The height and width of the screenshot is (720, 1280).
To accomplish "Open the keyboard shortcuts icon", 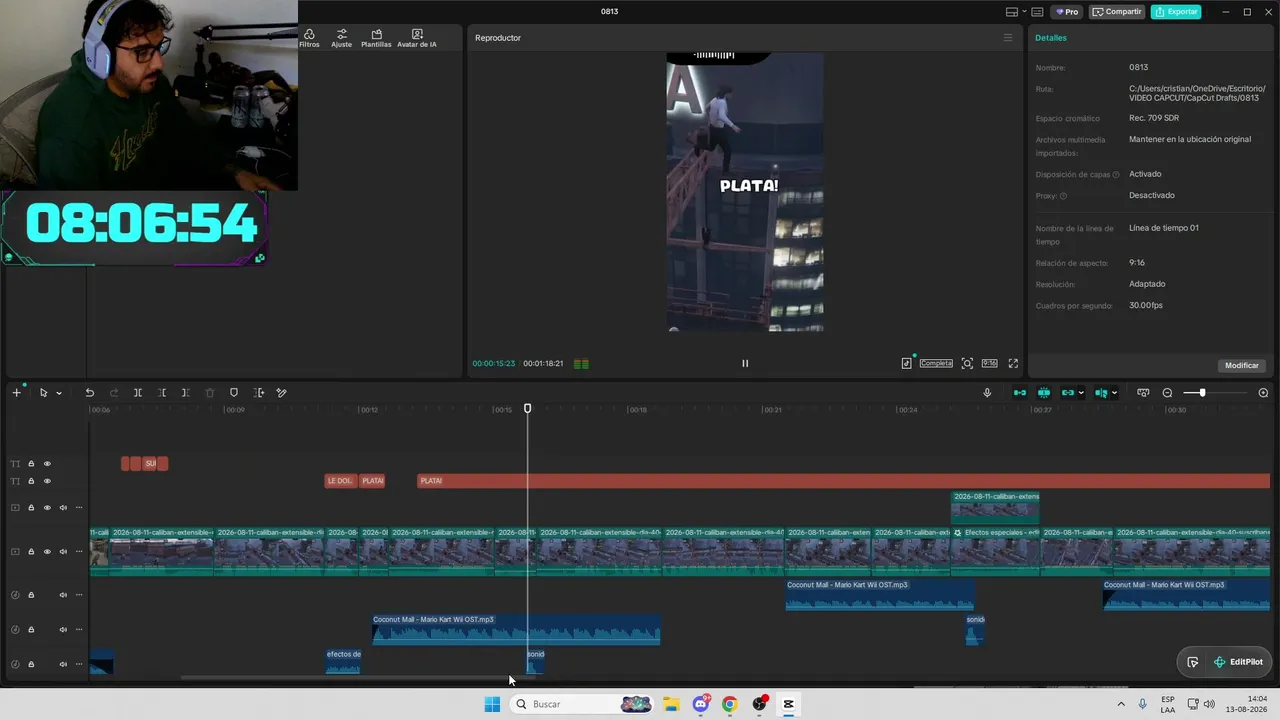I will (1037, 12).
